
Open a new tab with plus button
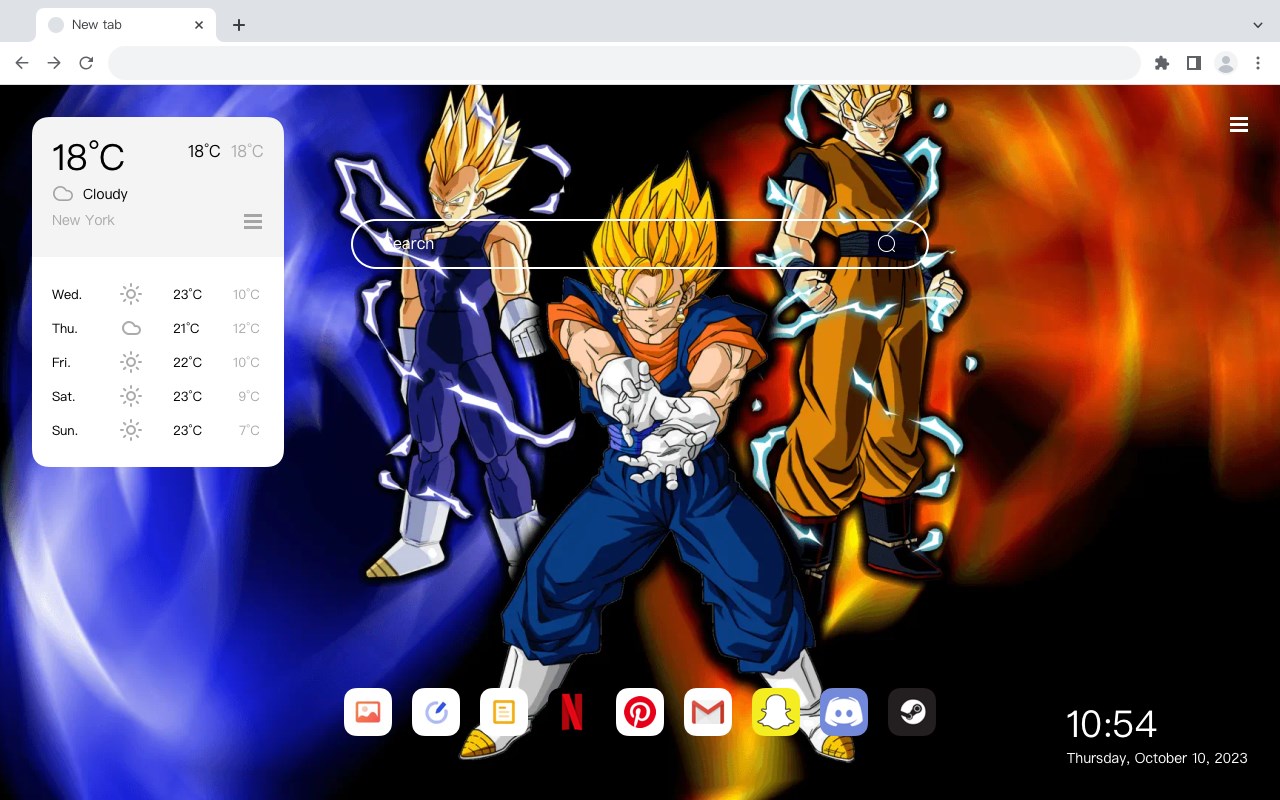238,25
